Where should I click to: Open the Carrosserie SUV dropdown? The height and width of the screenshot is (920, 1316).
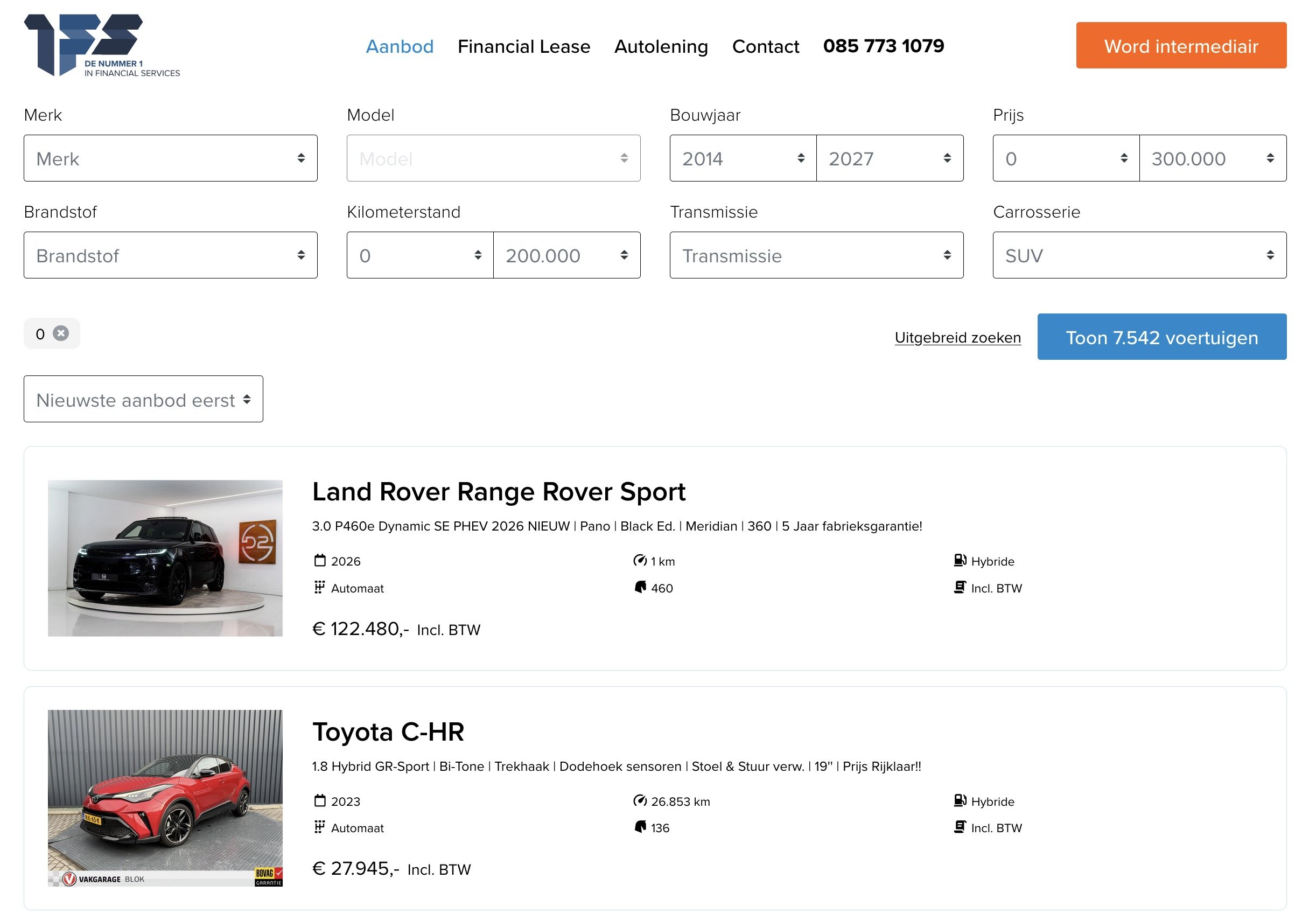coord(1139,255)
